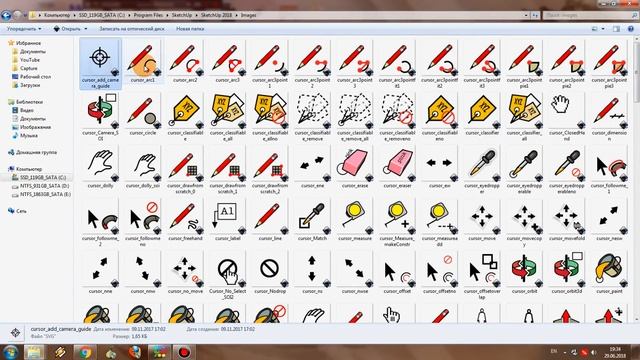Open Изображения library in sidebar

31,127
